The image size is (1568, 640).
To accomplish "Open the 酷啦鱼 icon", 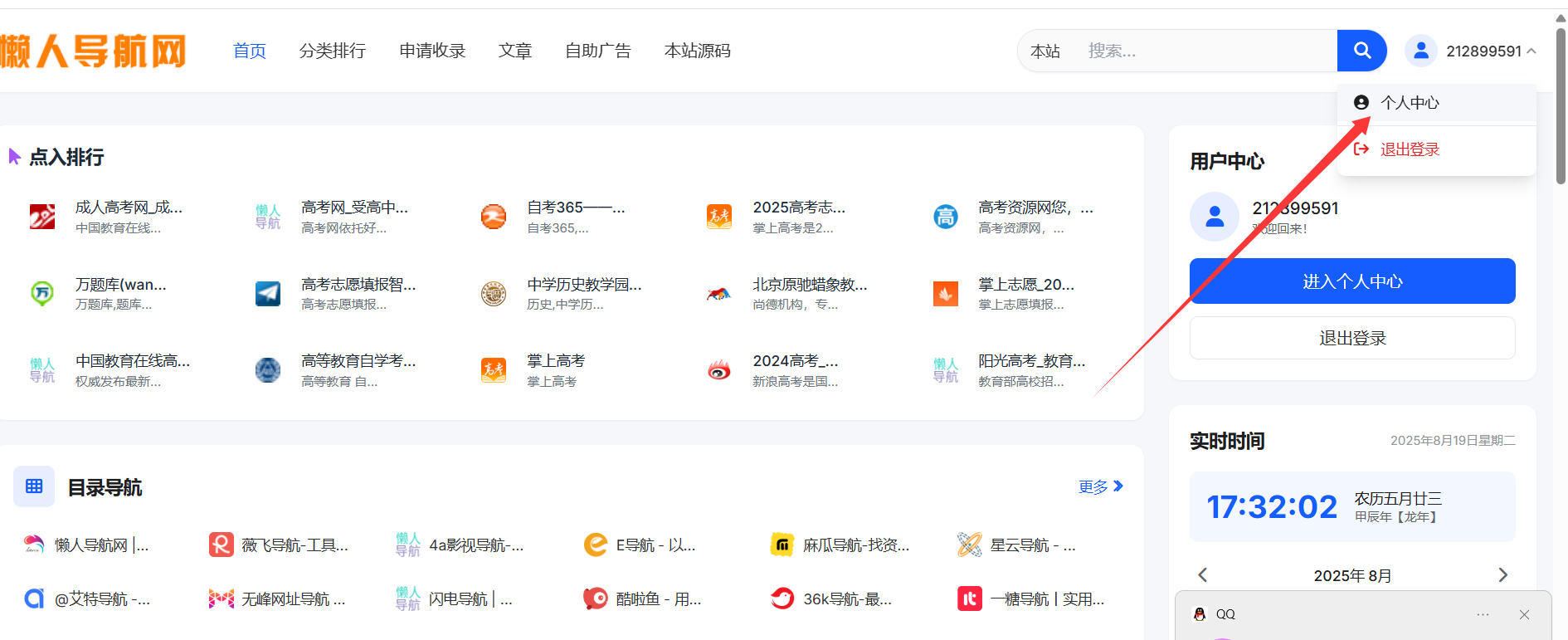I will click(x=596, y=598).
